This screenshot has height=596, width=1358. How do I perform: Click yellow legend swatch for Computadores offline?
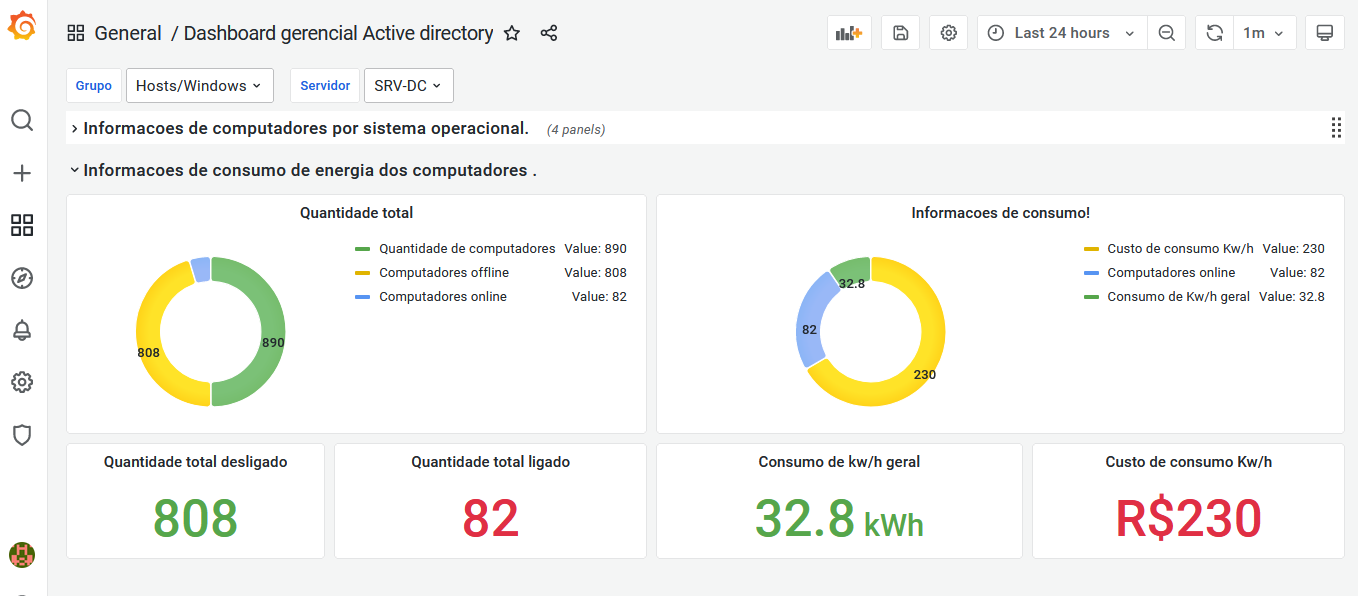[362, 273]
